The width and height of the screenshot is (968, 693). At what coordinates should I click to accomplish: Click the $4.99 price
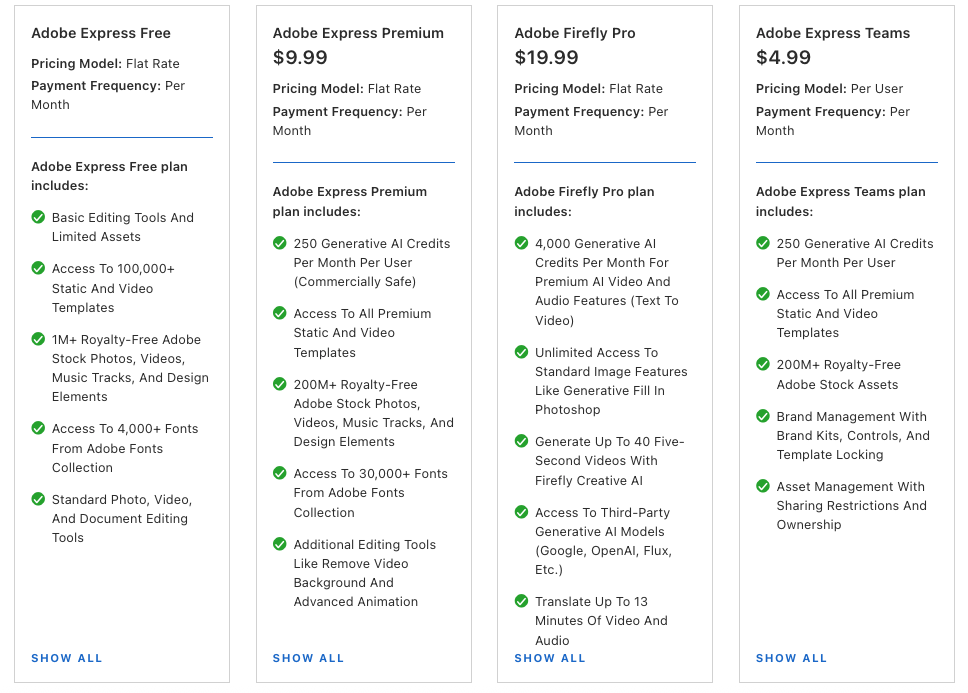pos(783,57)
